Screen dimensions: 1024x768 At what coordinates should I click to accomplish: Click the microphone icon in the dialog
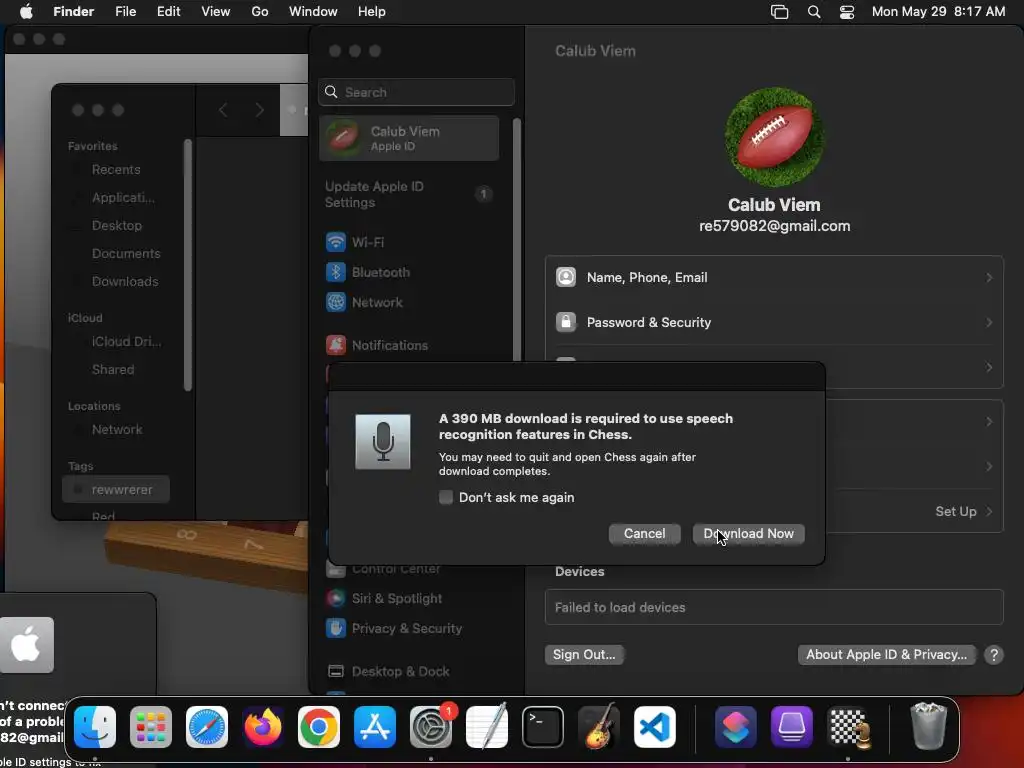click(x=383, y=441)
